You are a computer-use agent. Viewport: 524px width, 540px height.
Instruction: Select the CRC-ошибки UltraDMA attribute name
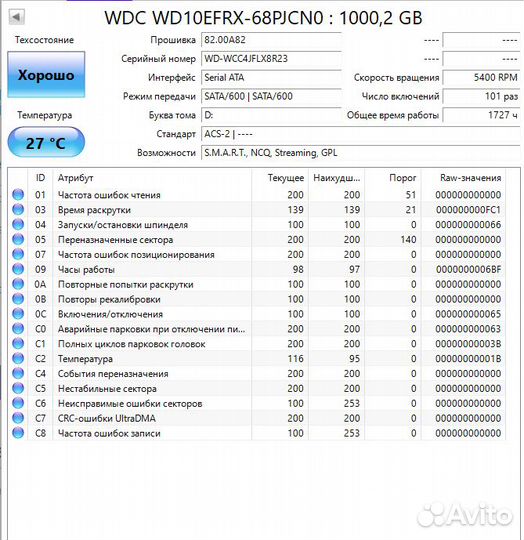[x=107, y=418]
